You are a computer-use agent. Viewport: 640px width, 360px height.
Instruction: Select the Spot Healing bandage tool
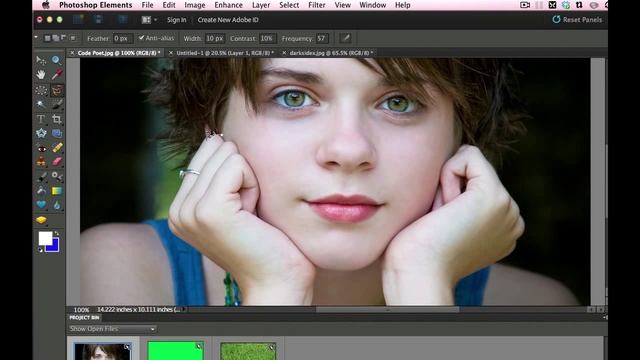(57, 148)
